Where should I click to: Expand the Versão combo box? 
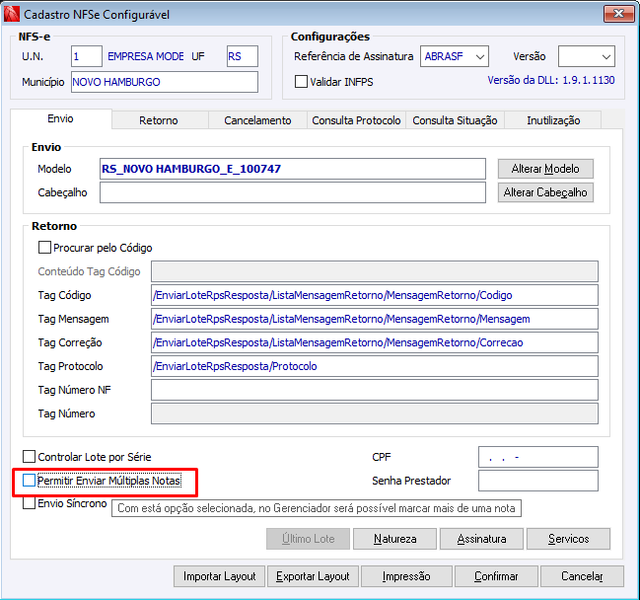point(587,56)
